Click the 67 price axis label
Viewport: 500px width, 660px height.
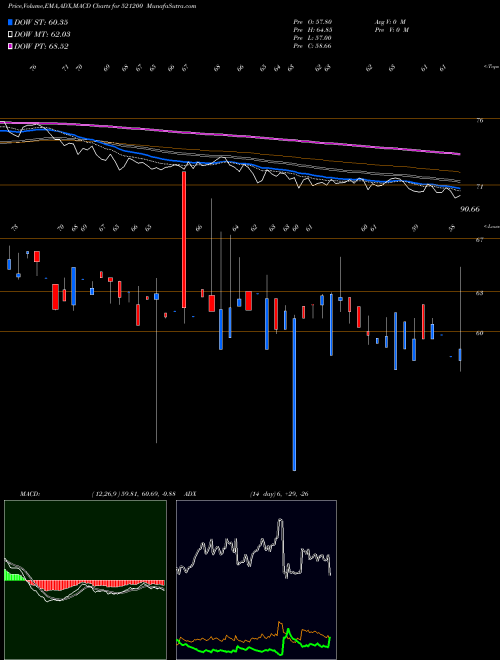tap(479, 240)
